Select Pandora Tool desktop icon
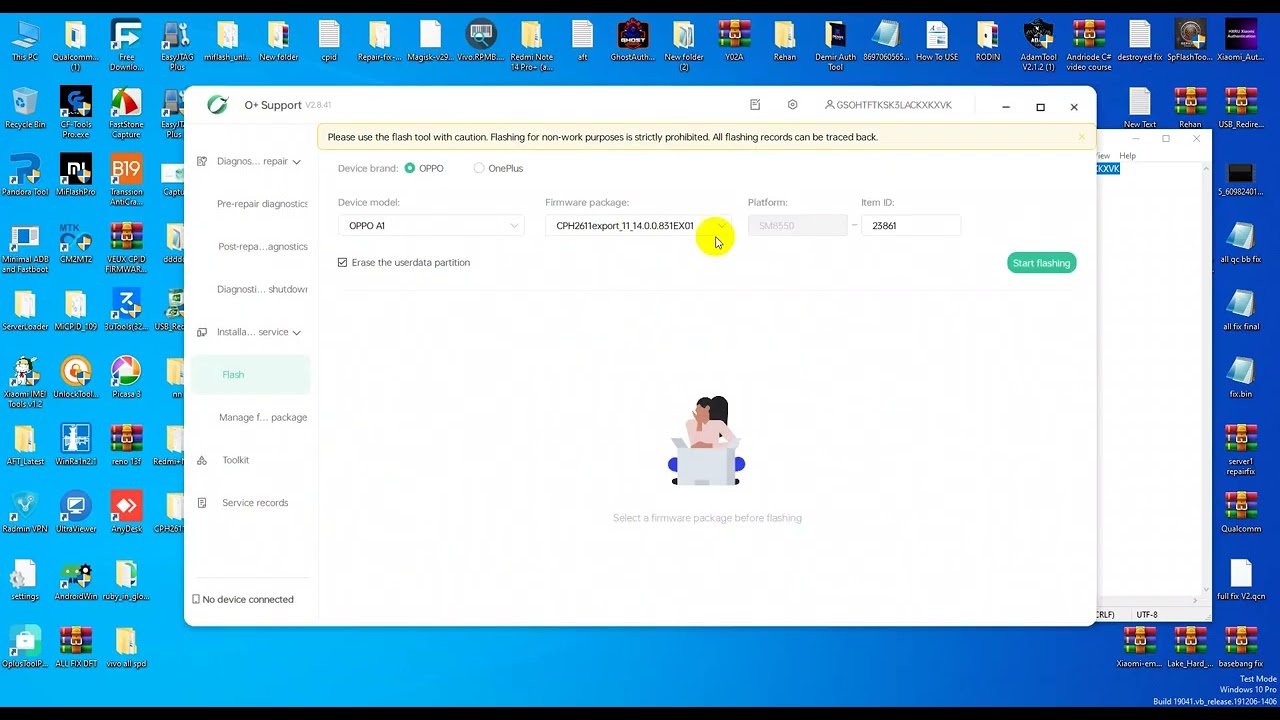 [25, 175]
